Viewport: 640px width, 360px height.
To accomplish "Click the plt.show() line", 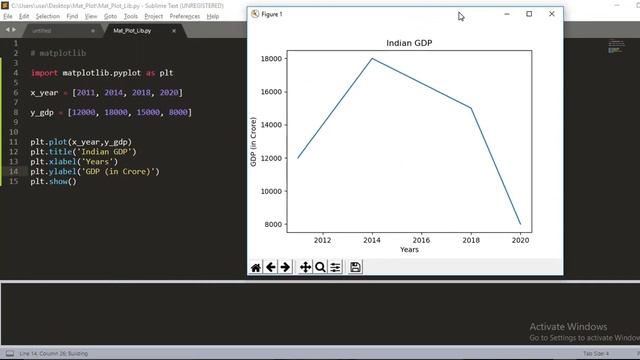I will 53,181.
